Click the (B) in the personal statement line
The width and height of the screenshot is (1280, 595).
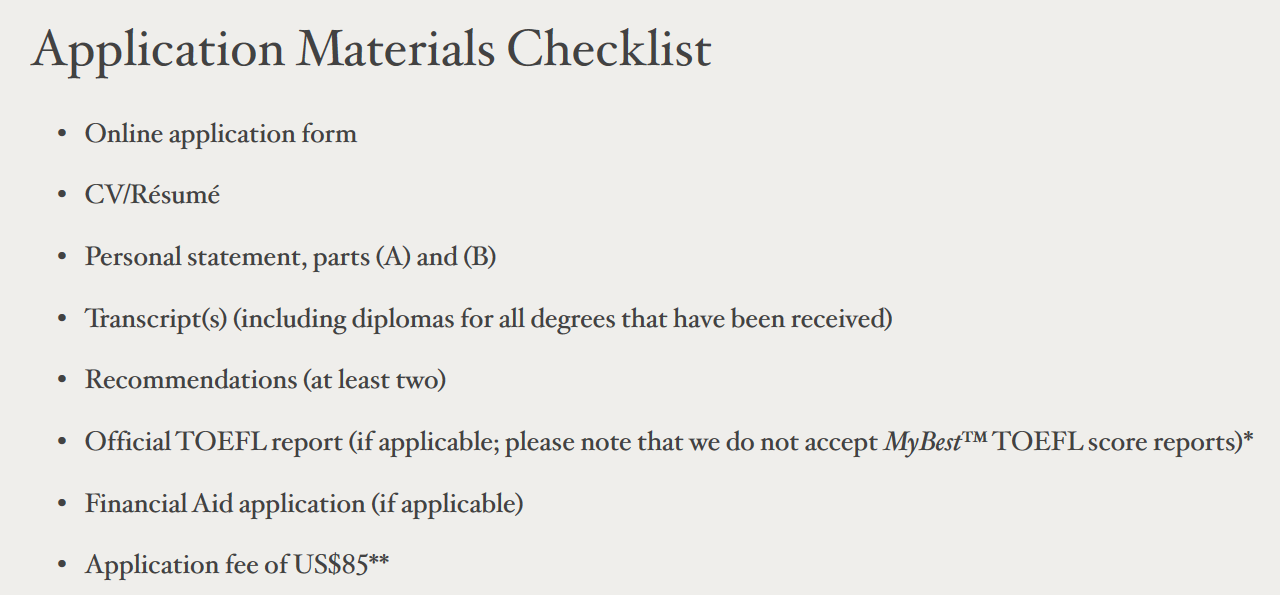[x=479, y=257]
